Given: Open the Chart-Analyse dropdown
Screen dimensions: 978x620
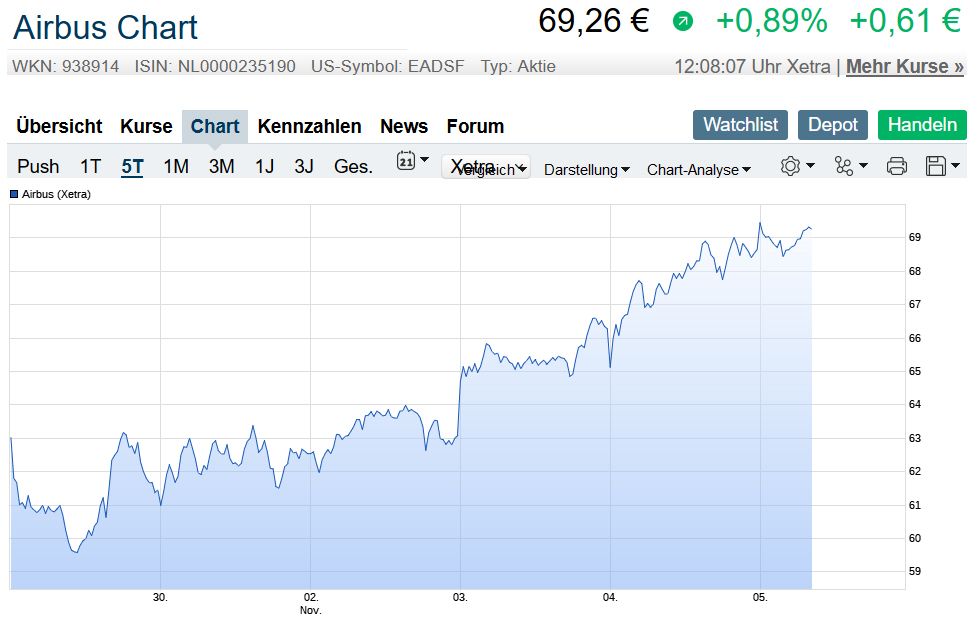Looking at the screenshot, I should tap(699, 170).
